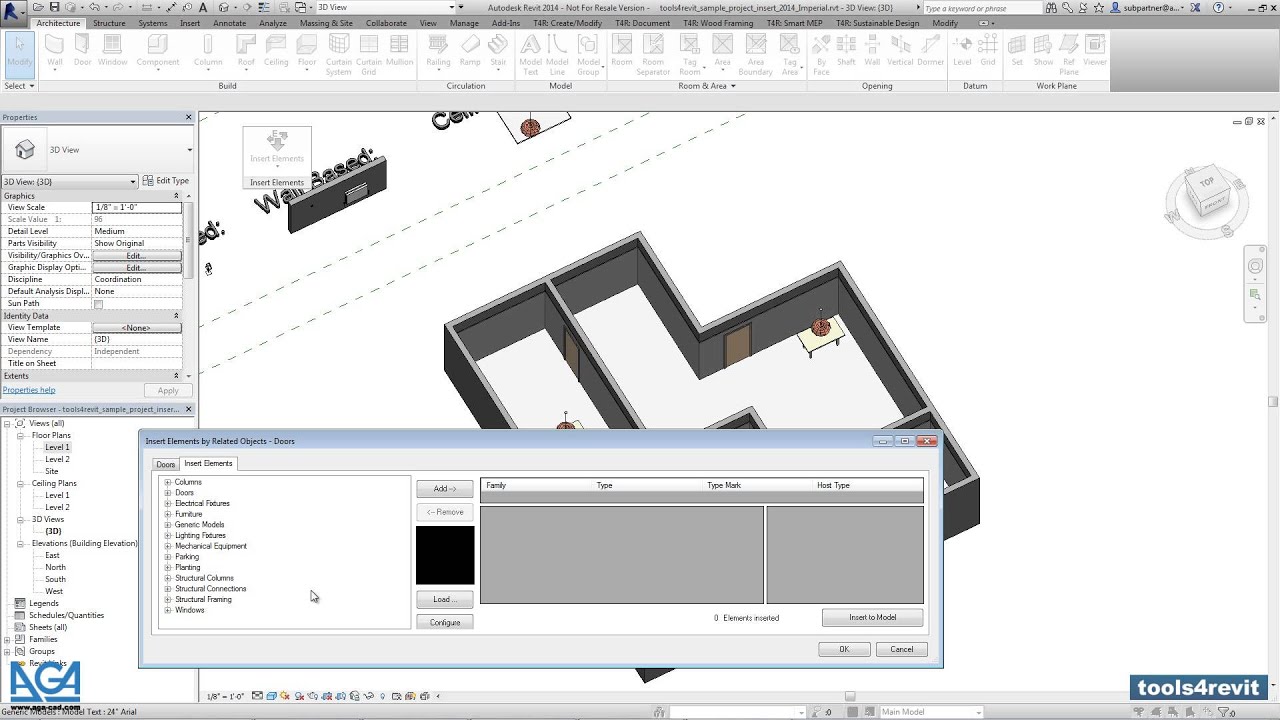Select the Door tool

coord(82,50)
